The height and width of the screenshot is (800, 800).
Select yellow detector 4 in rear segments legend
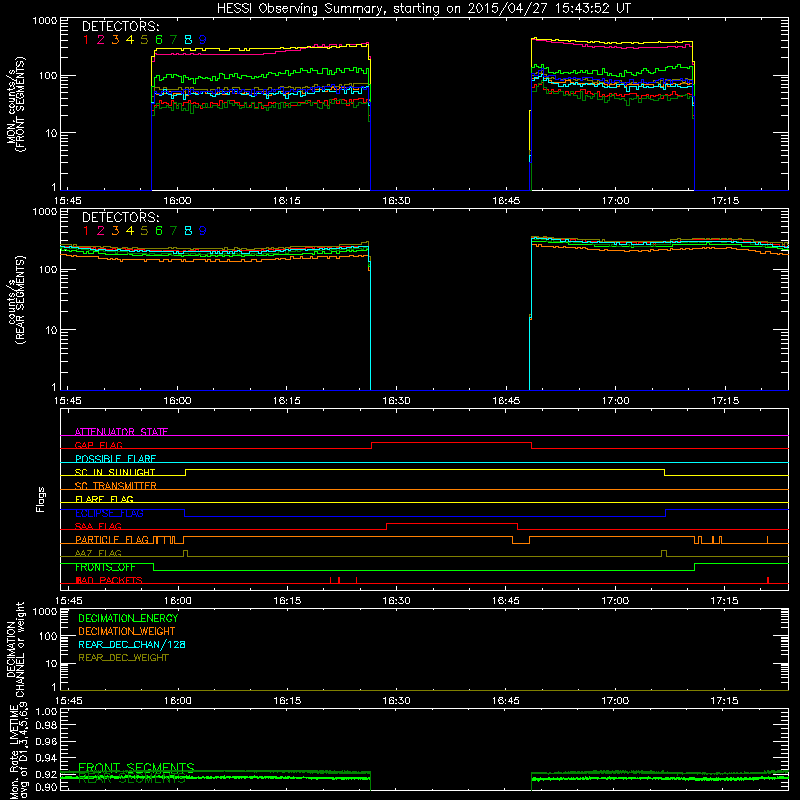(x=130, y=231)
